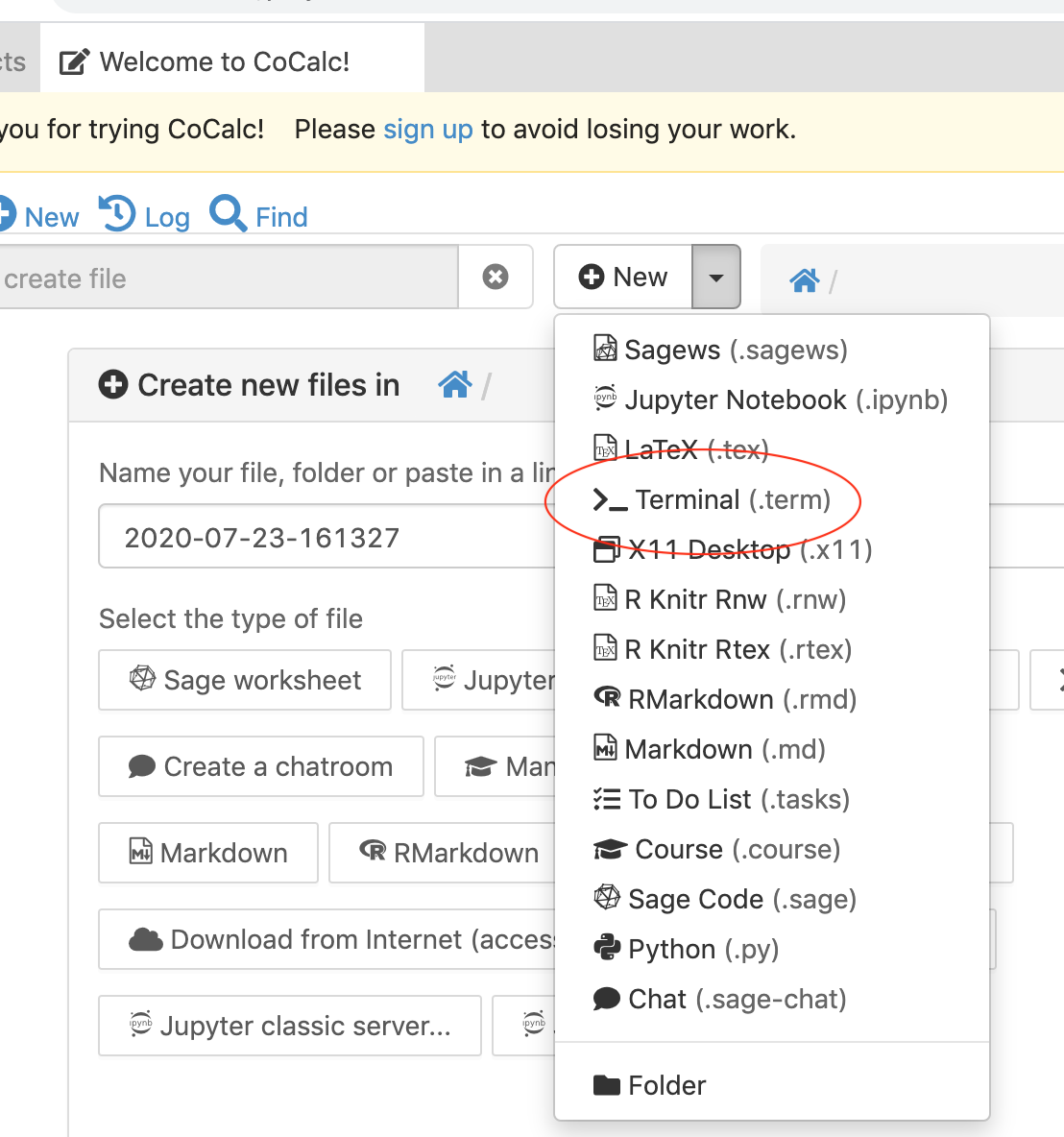1064x1137 pixels.
Task: Choose Terminal (.term) from the list
Action: click(772, 499)
